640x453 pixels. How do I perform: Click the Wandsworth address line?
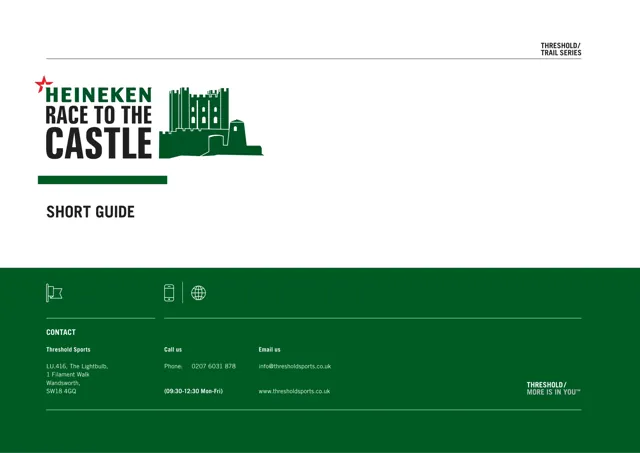(x=63, y=383)
